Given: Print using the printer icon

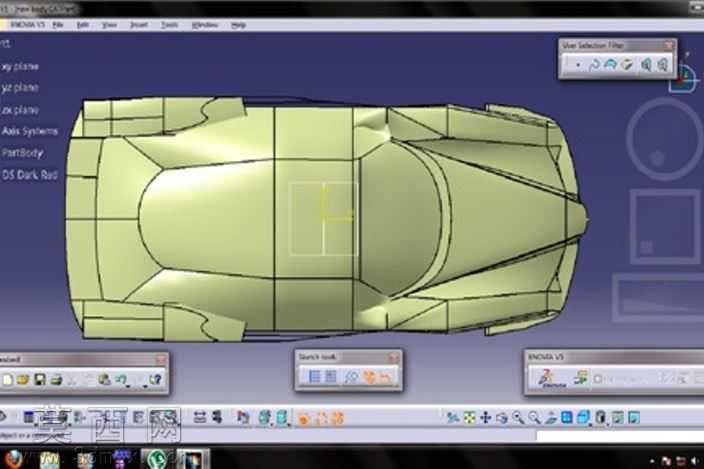Looking at the screenshot, I should pos(56,380).
